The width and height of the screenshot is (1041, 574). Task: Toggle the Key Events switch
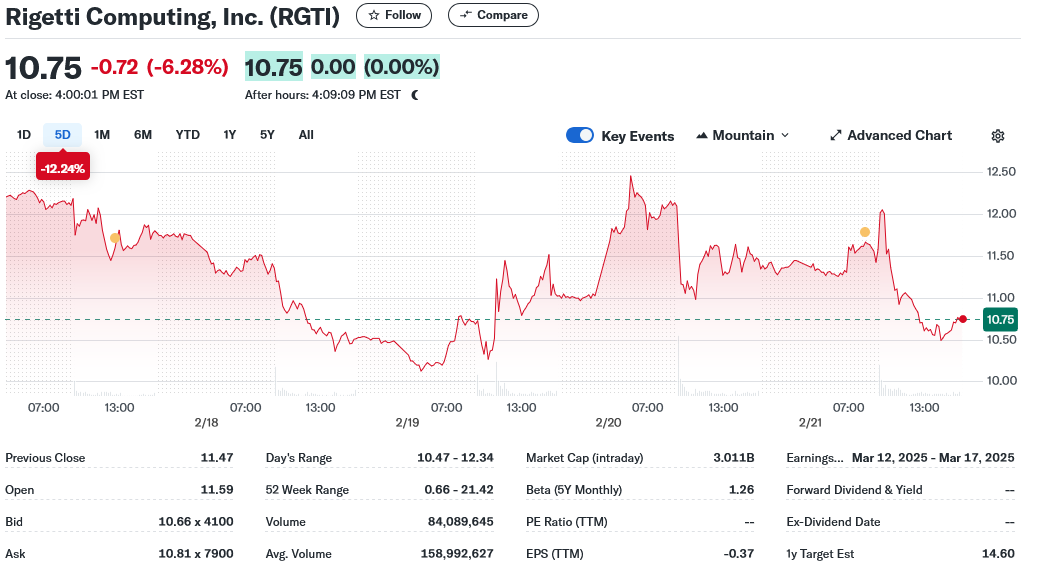pyautogui.click(x=580, y=135)
